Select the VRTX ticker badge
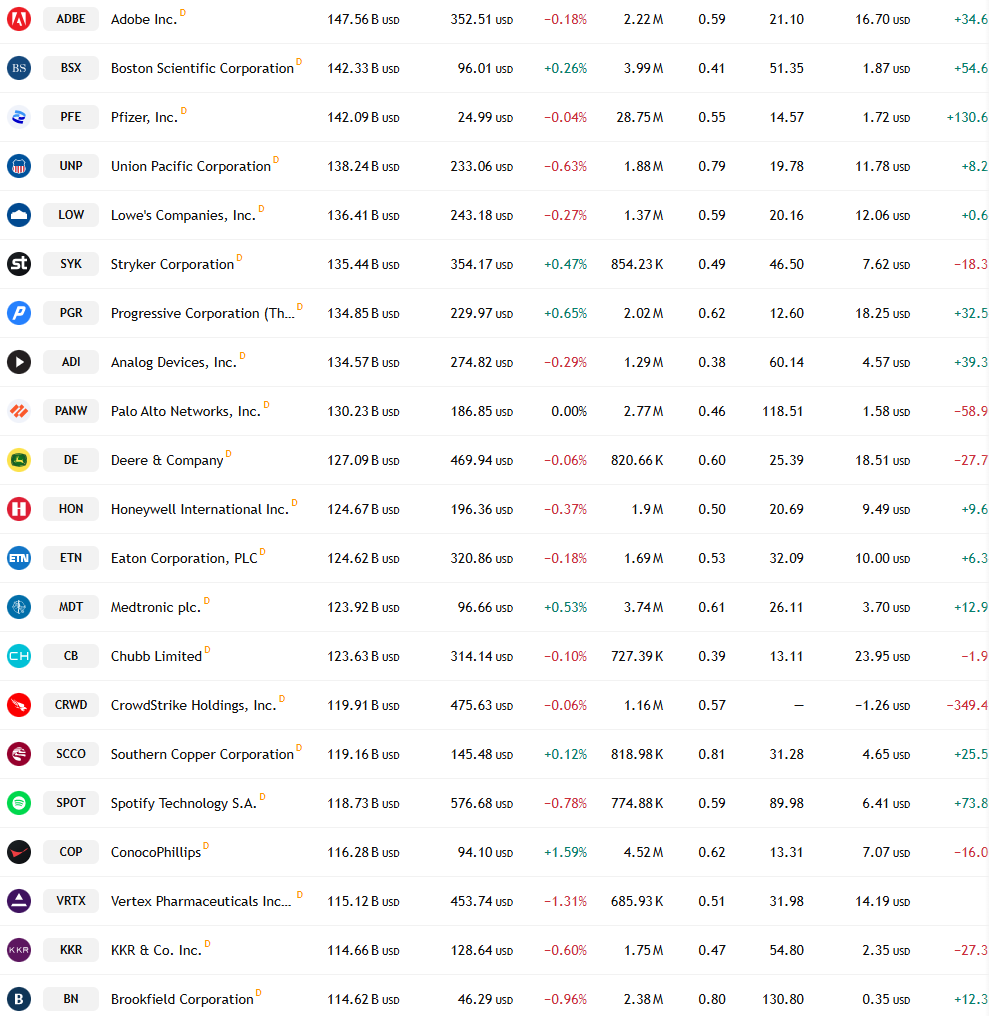 coord(71,901)
